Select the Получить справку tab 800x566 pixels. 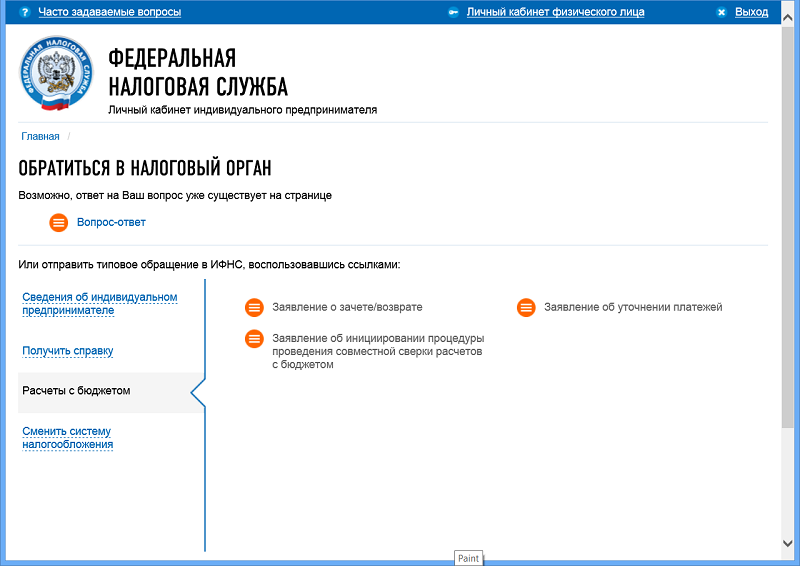pos(68,351)
